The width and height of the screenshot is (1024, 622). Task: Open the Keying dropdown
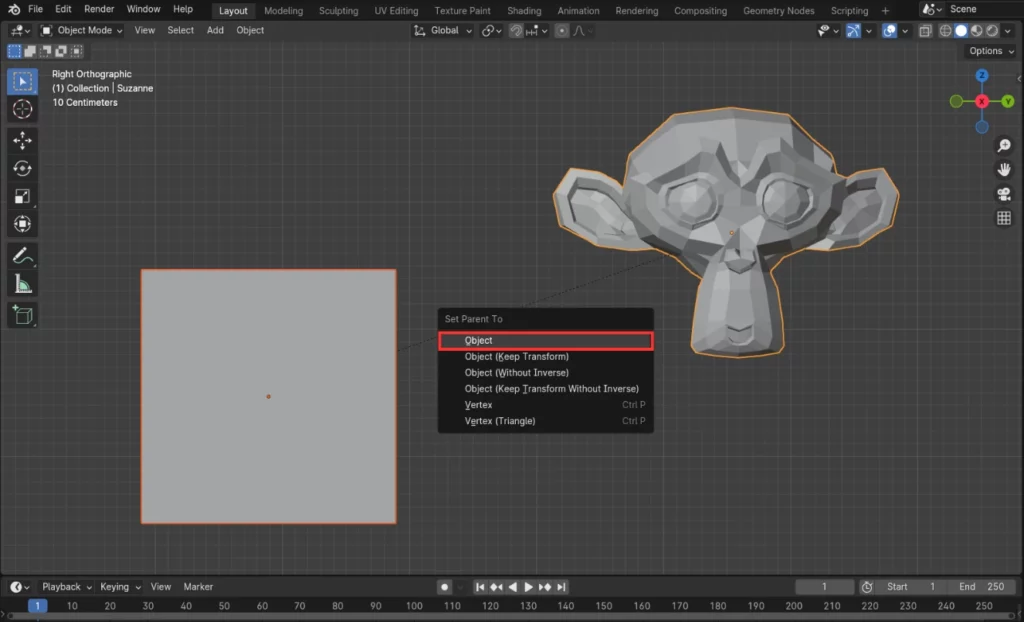tap(120, 587)
